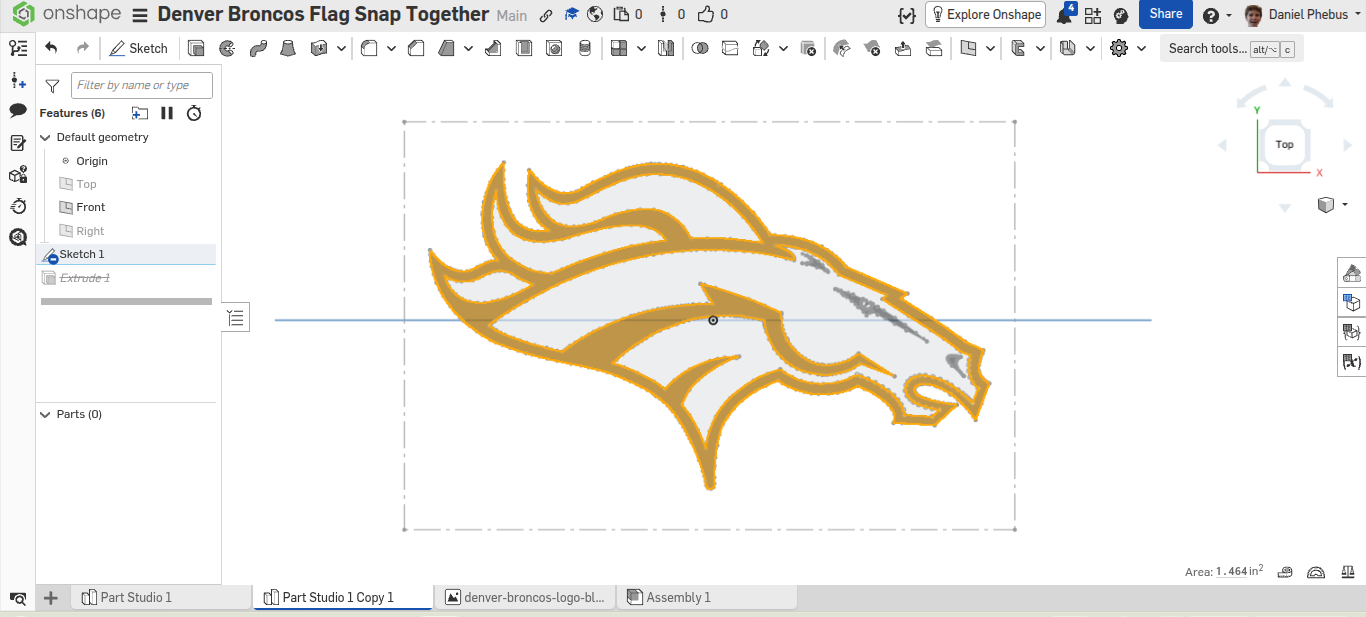Select the Mirror tool
The image size is (1366, 617).
(x=666, y=48)
